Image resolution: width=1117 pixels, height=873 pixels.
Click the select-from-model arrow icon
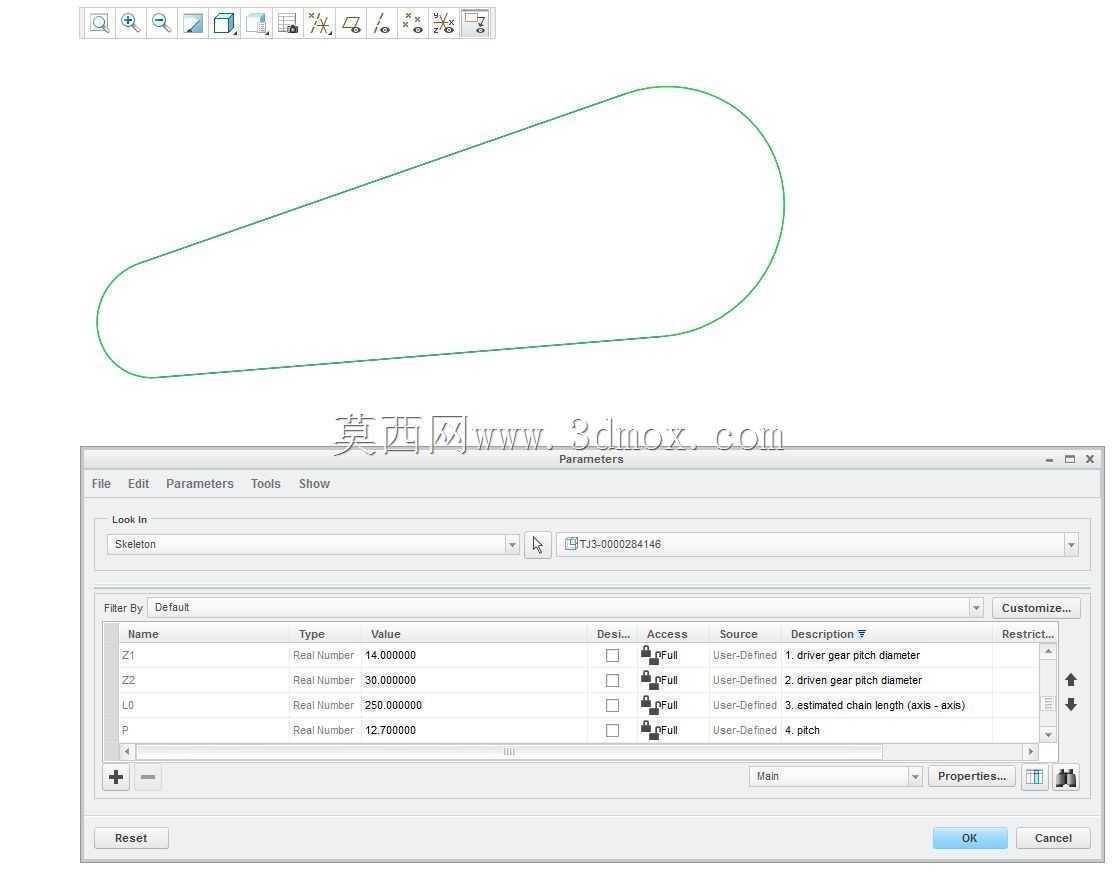coord(538,545)
